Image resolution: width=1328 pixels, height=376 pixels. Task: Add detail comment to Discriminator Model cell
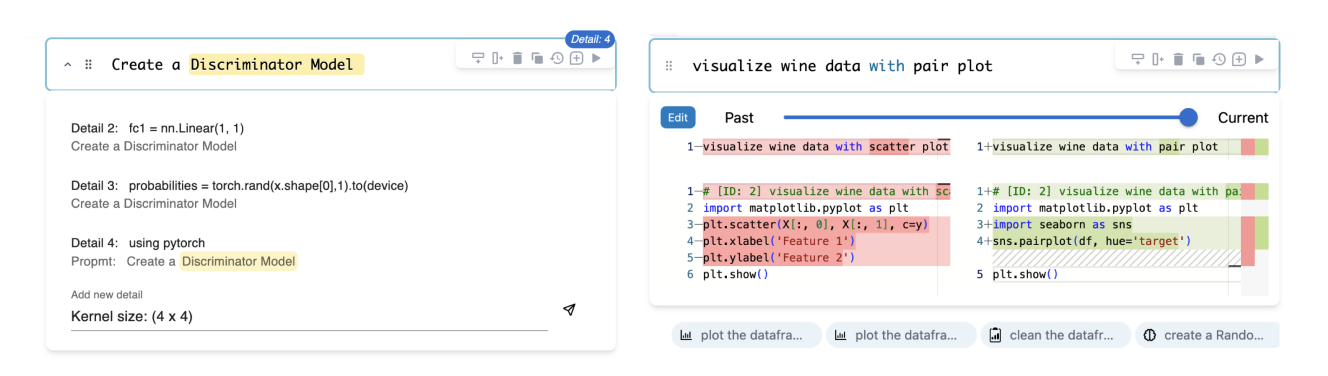(x=576, y=59)
